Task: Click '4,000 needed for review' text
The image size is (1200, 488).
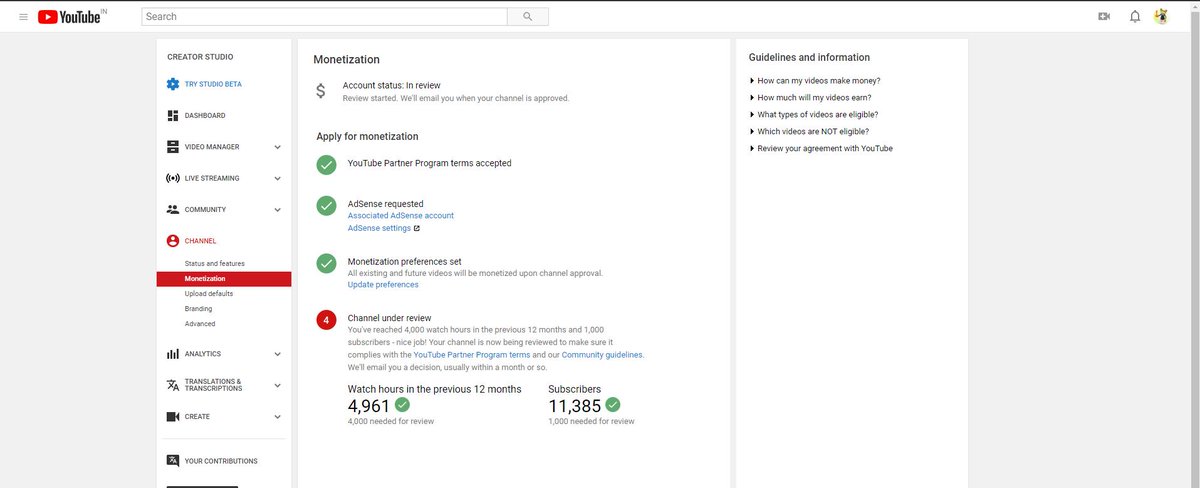Action: click(391, 422)
